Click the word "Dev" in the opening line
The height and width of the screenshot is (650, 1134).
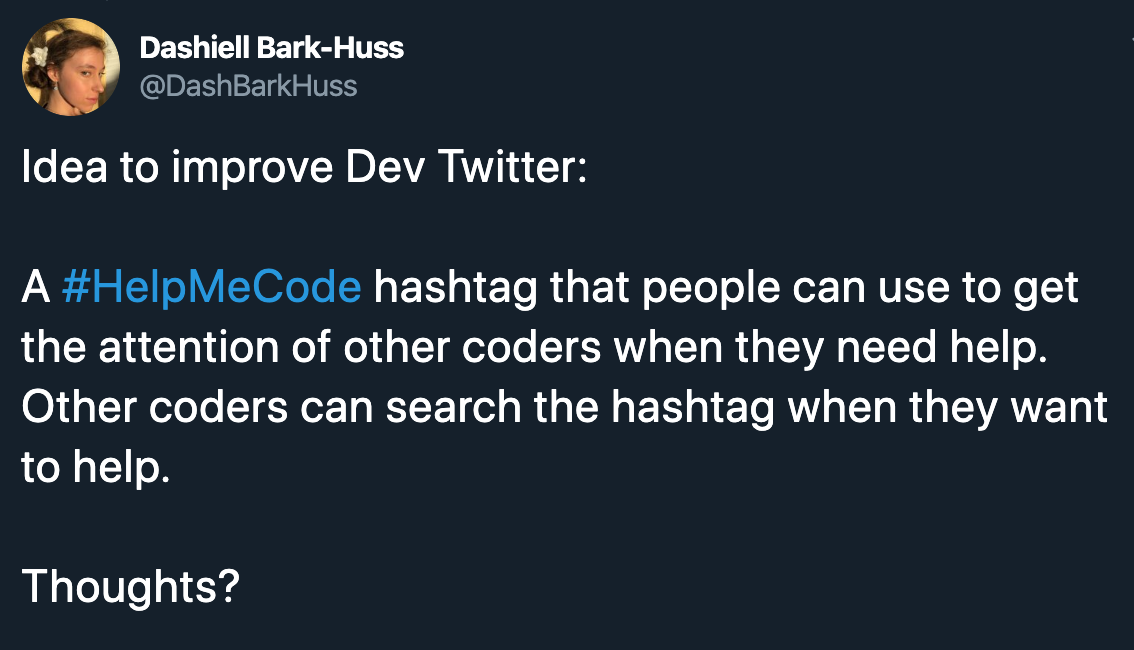(x=385, y=167)
